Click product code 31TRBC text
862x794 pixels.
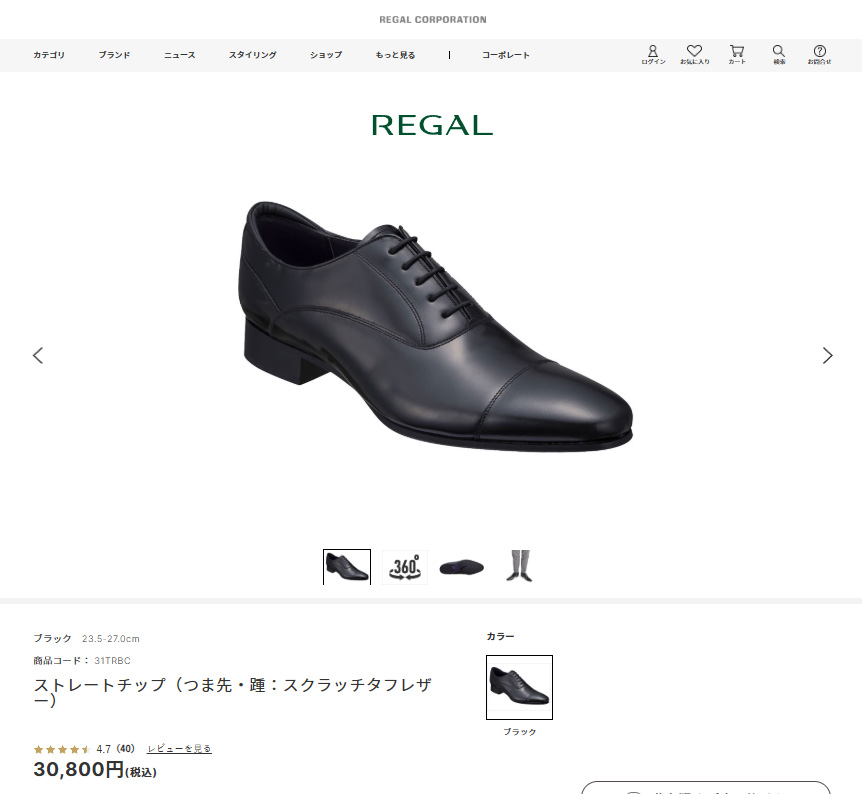[x=112, y=660]
